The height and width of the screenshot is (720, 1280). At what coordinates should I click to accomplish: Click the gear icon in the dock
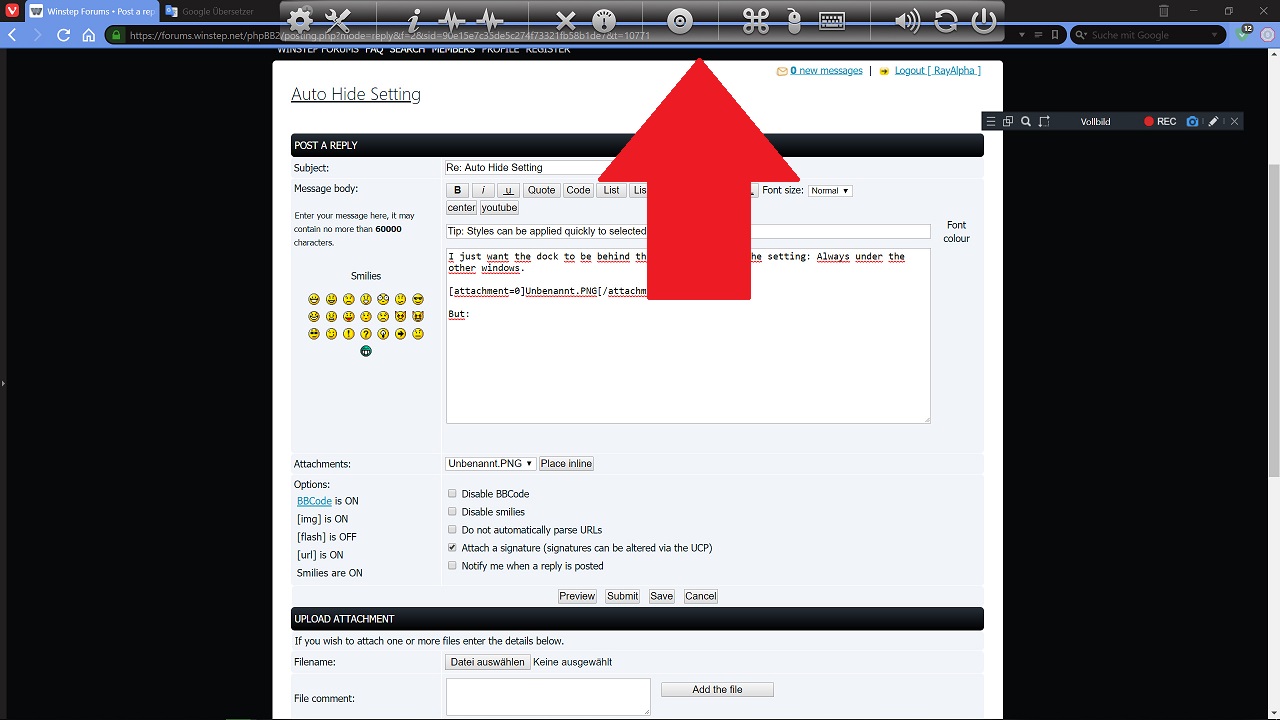pos(299,21)
